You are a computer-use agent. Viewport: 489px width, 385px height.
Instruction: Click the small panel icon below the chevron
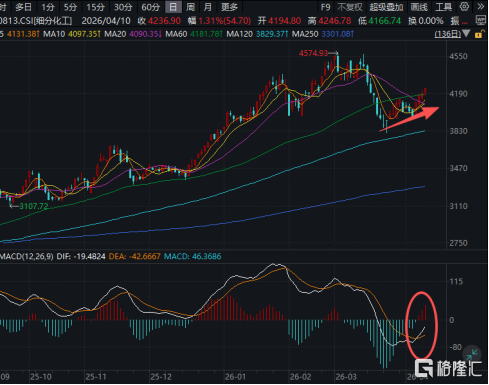point(481,21)
